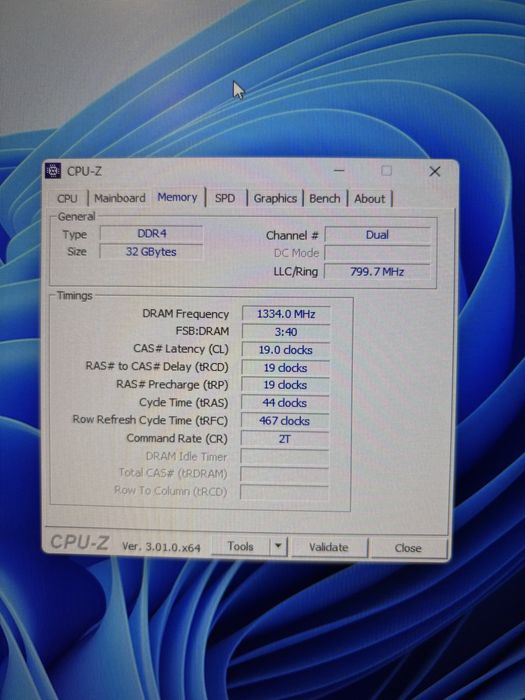Click the Validate button
This screenshot has height=700, width=525.
pos(329,547)
